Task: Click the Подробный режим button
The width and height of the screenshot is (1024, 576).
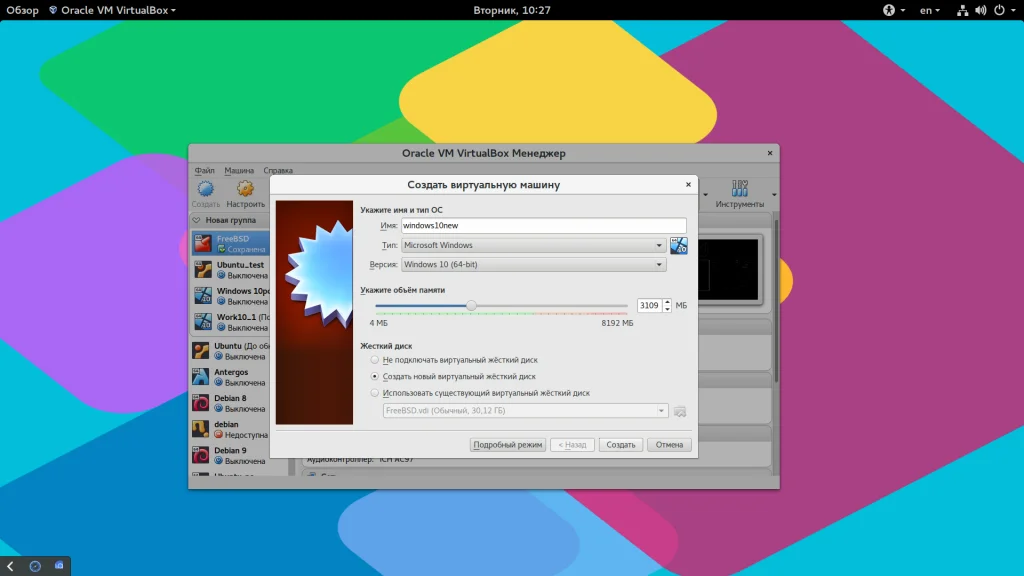Action: 508,445
